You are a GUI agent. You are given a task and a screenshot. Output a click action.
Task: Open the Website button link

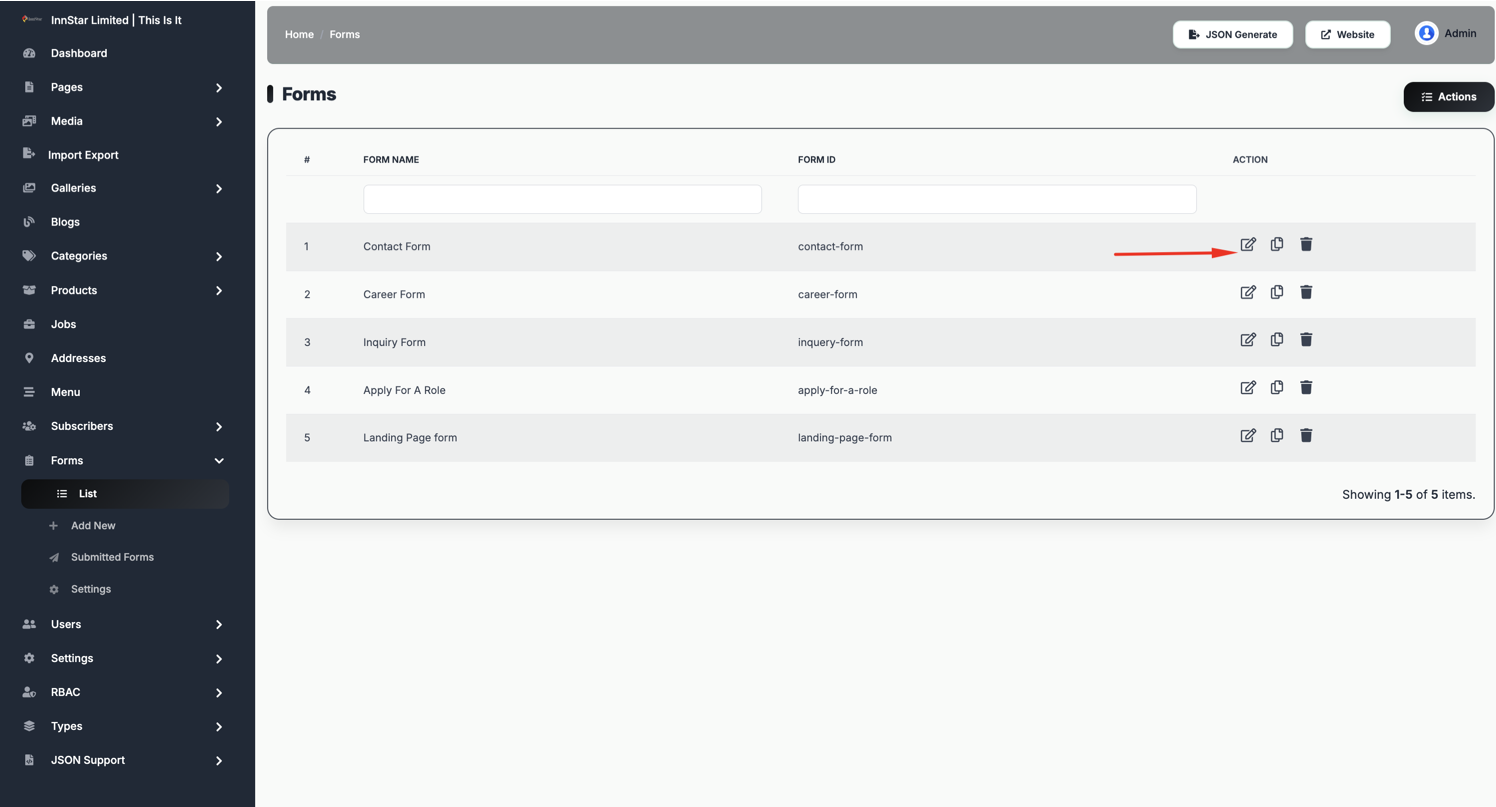(x=1347, y=34)
